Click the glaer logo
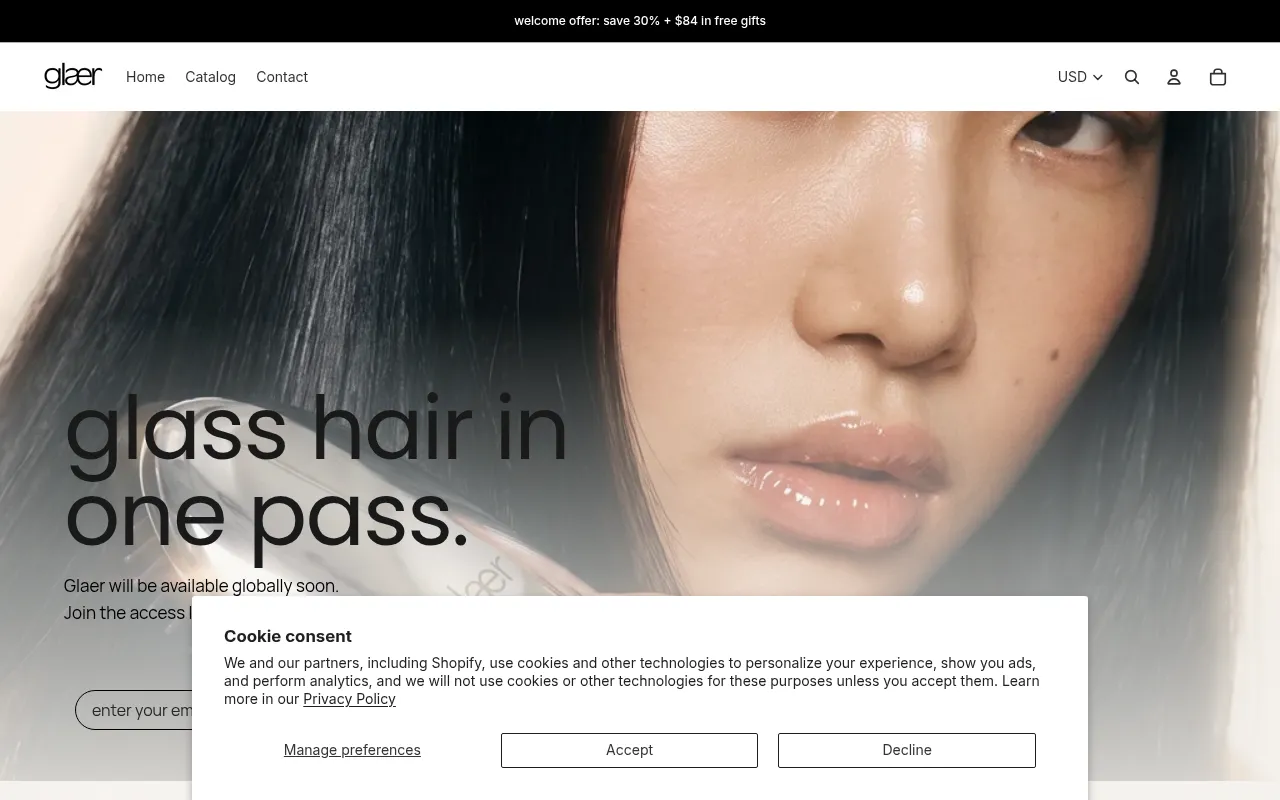This screenshot has height=800, width=1280. 73,76
